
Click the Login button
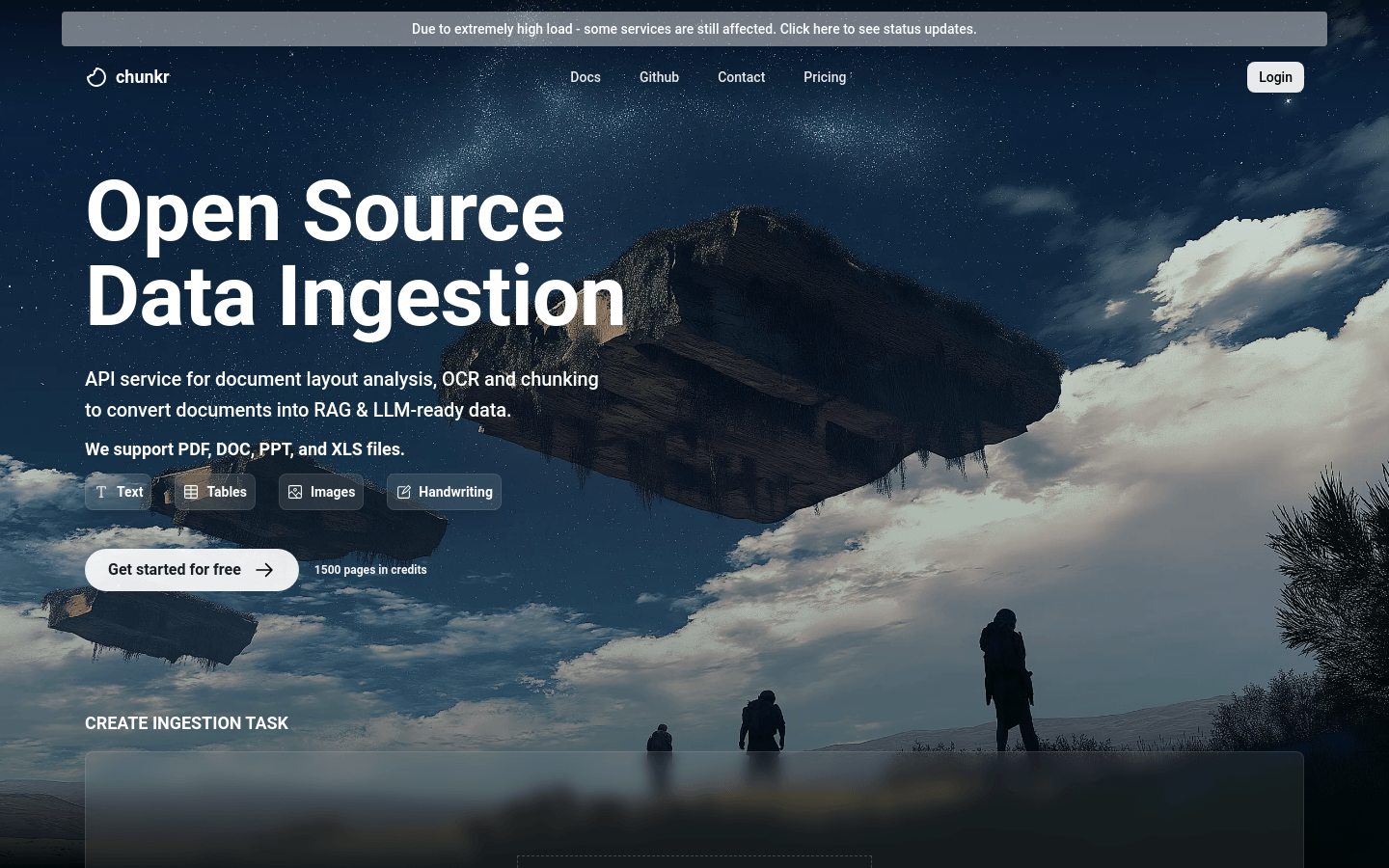[x=1275, y=77]
